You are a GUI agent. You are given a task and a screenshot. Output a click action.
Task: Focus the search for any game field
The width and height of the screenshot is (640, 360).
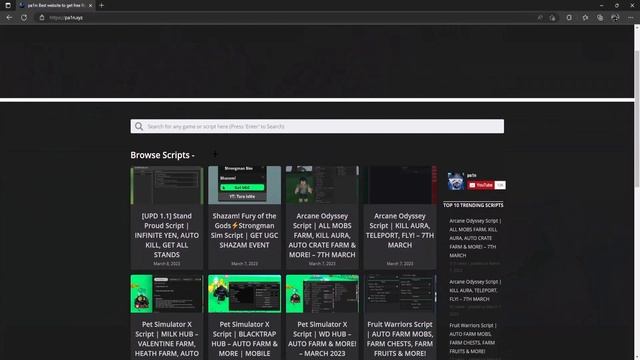[x=317, y=126]
